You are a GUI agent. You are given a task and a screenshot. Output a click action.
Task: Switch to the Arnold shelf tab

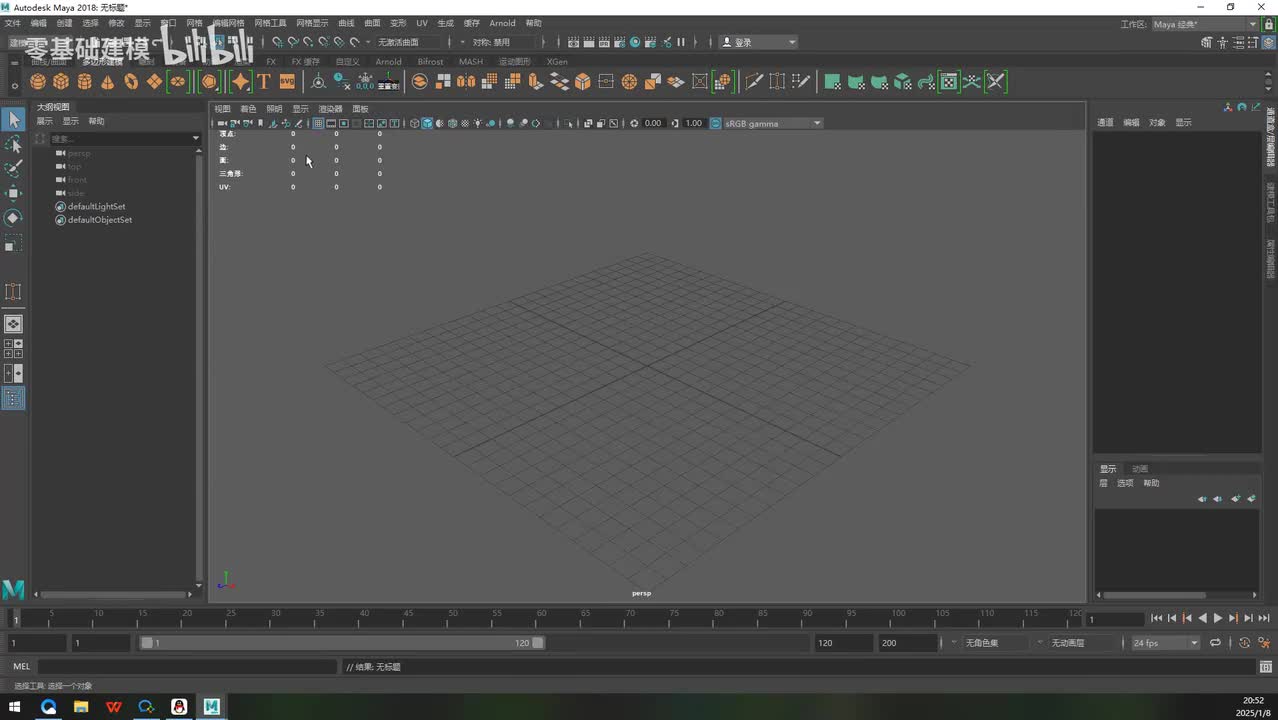tap(388, 62)
